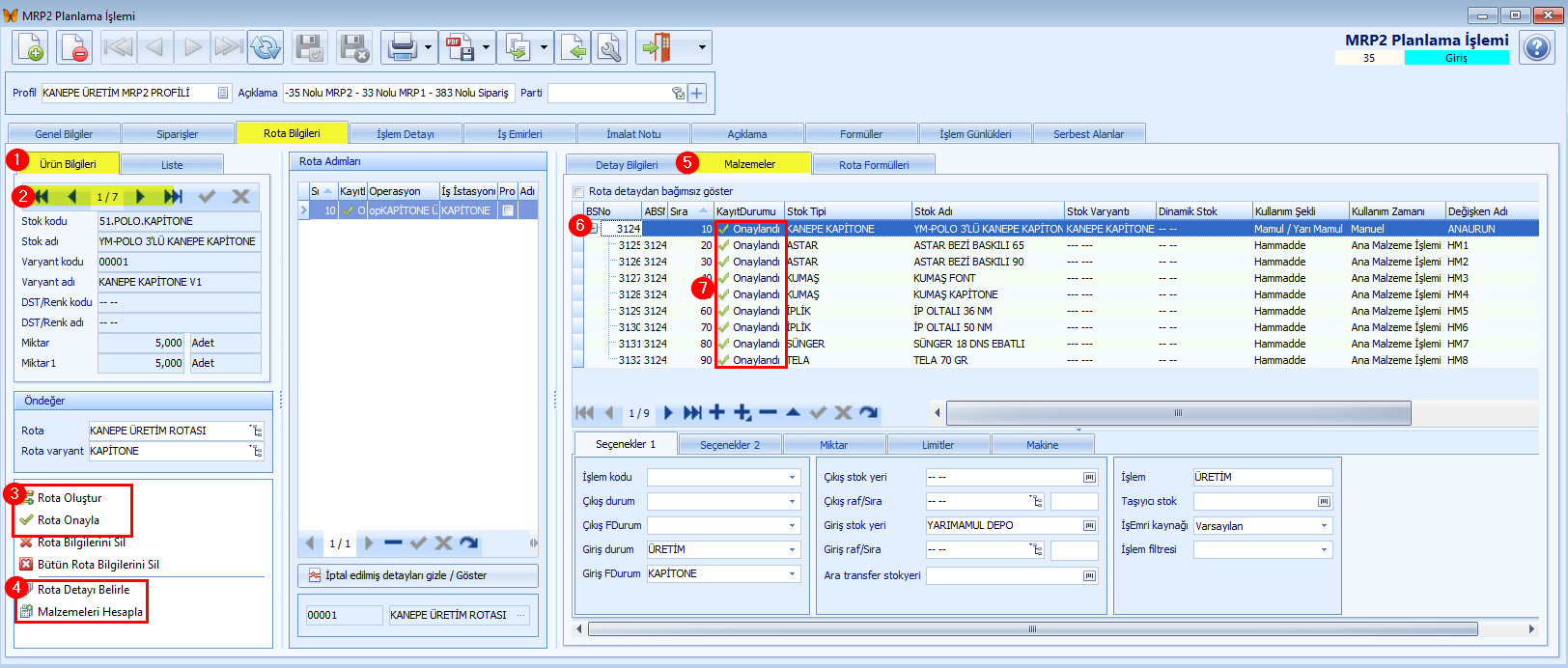
Task: Click 'İptal edilmiş detayları gizle / Göster' button
Action: 418,575
